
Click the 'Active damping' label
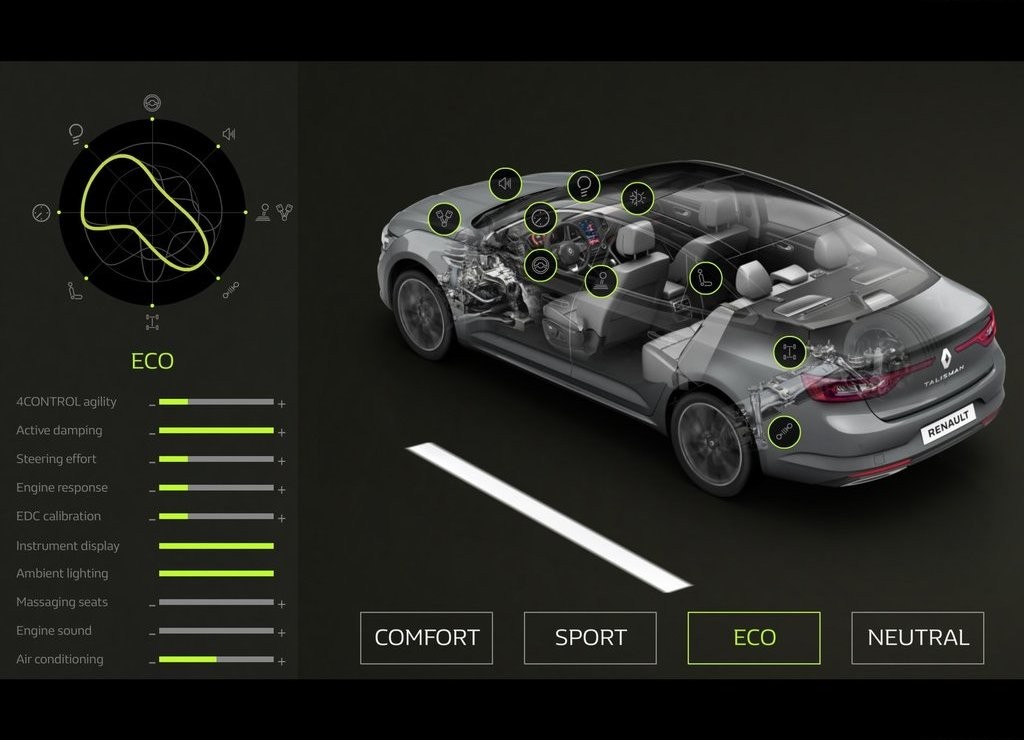[59, 430]
